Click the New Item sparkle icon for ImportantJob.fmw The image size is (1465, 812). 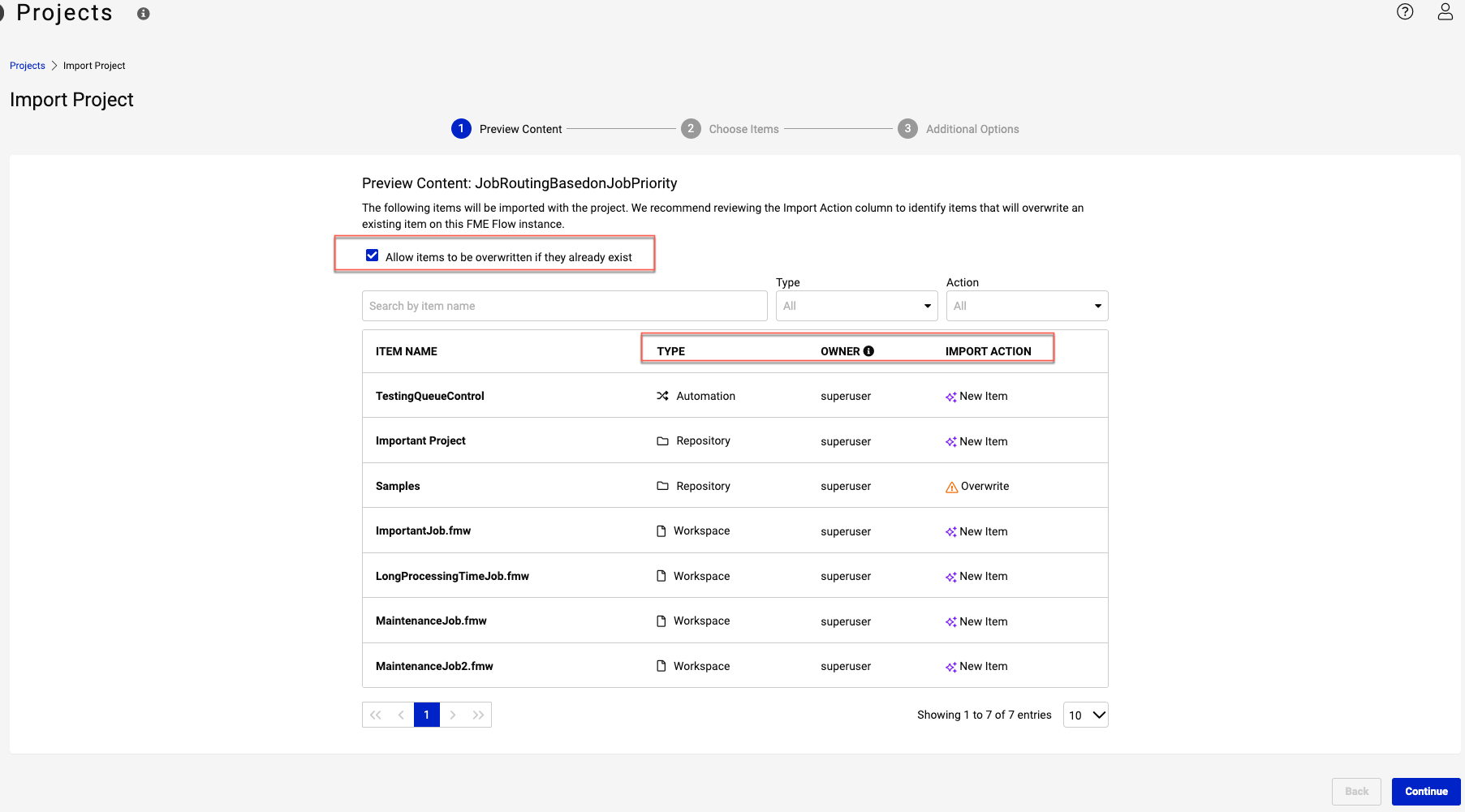(x=951, y=532)
